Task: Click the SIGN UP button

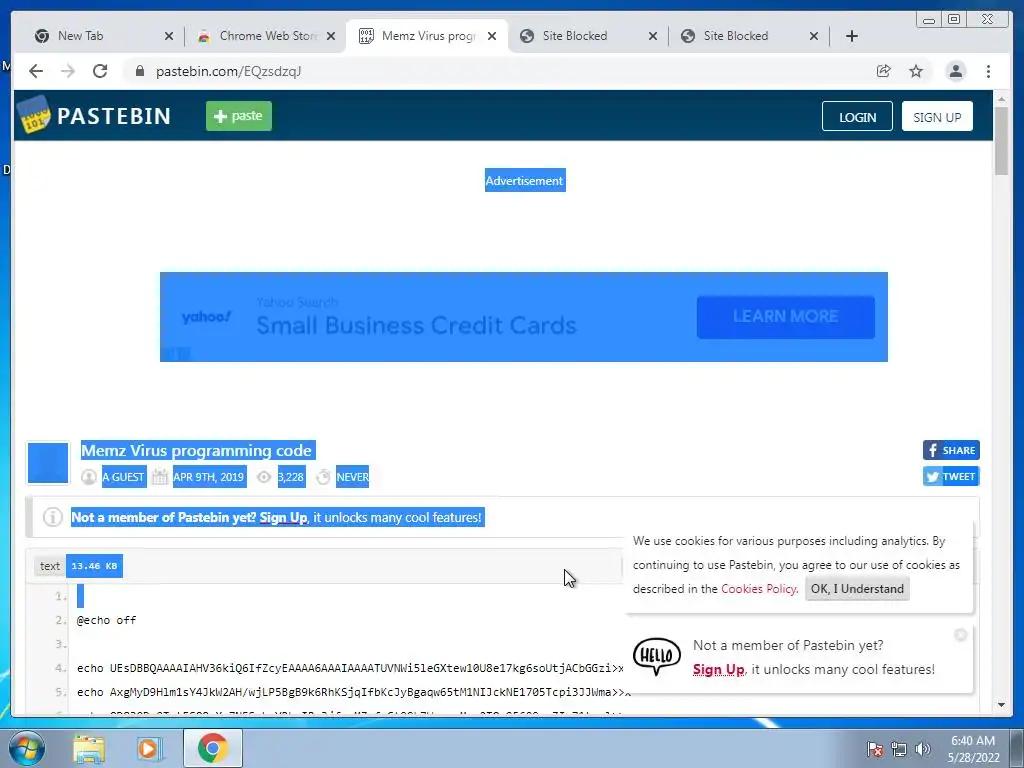Action: point(937,117)
